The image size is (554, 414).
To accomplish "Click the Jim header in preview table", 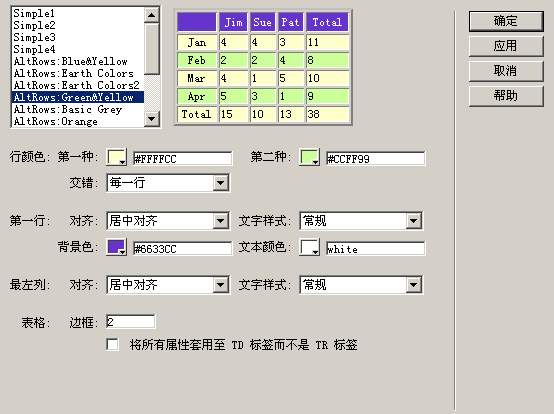I will [234, 22].
